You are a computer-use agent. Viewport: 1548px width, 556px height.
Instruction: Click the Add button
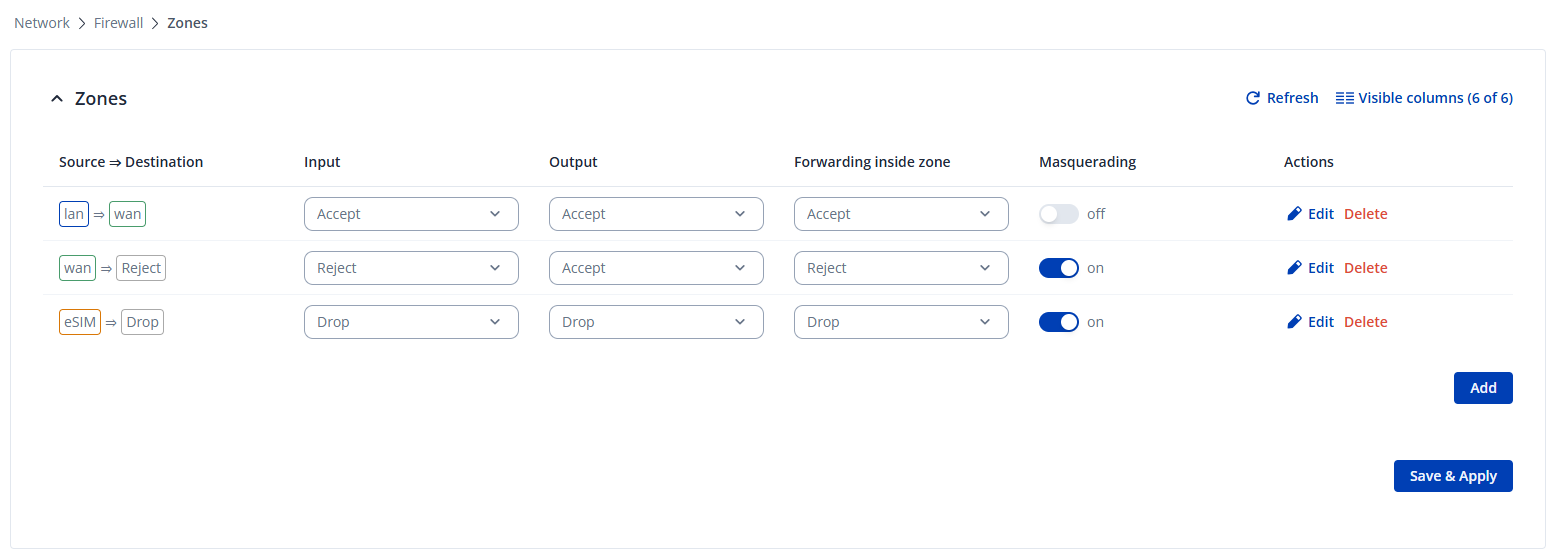pyautogui.click(x=1482, y=388)
